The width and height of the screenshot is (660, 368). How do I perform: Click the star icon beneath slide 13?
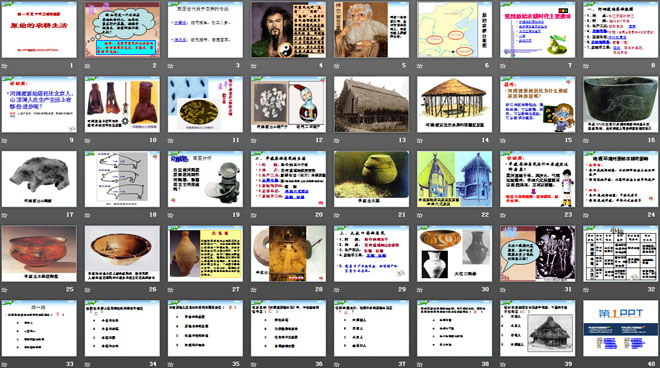337,140
